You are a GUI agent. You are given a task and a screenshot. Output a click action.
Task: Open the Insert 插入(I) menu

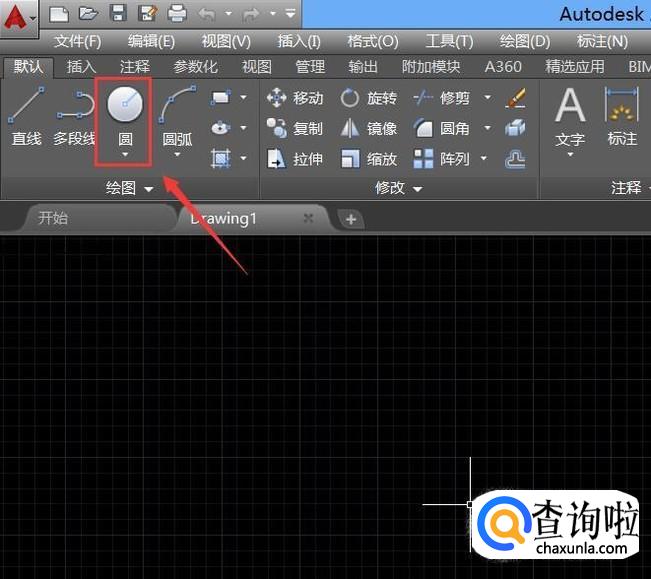tap(299, 42)
